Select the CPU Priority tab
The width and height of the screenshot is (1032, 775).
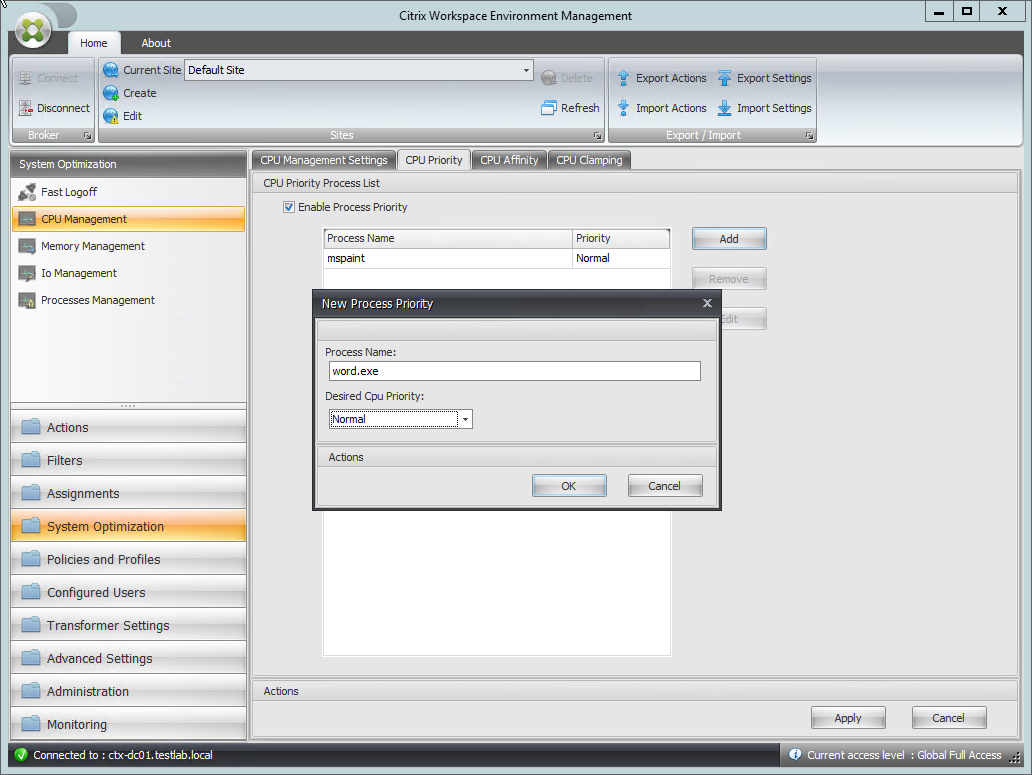pyautogui.click(x=434, y=161)
